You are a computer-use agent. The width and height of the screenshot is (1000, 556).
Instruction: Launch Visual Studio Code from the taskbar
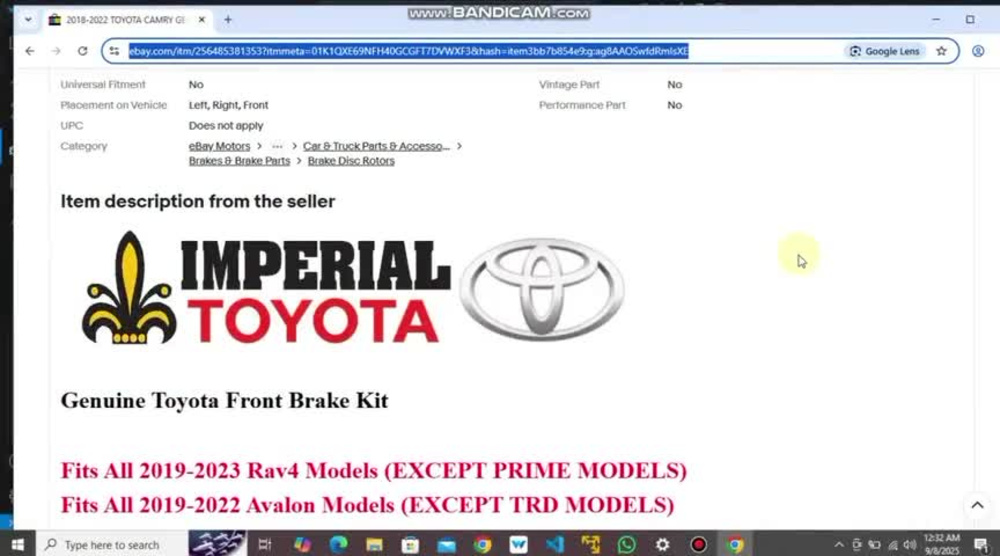pyautogui.click(x=554, y=545)
